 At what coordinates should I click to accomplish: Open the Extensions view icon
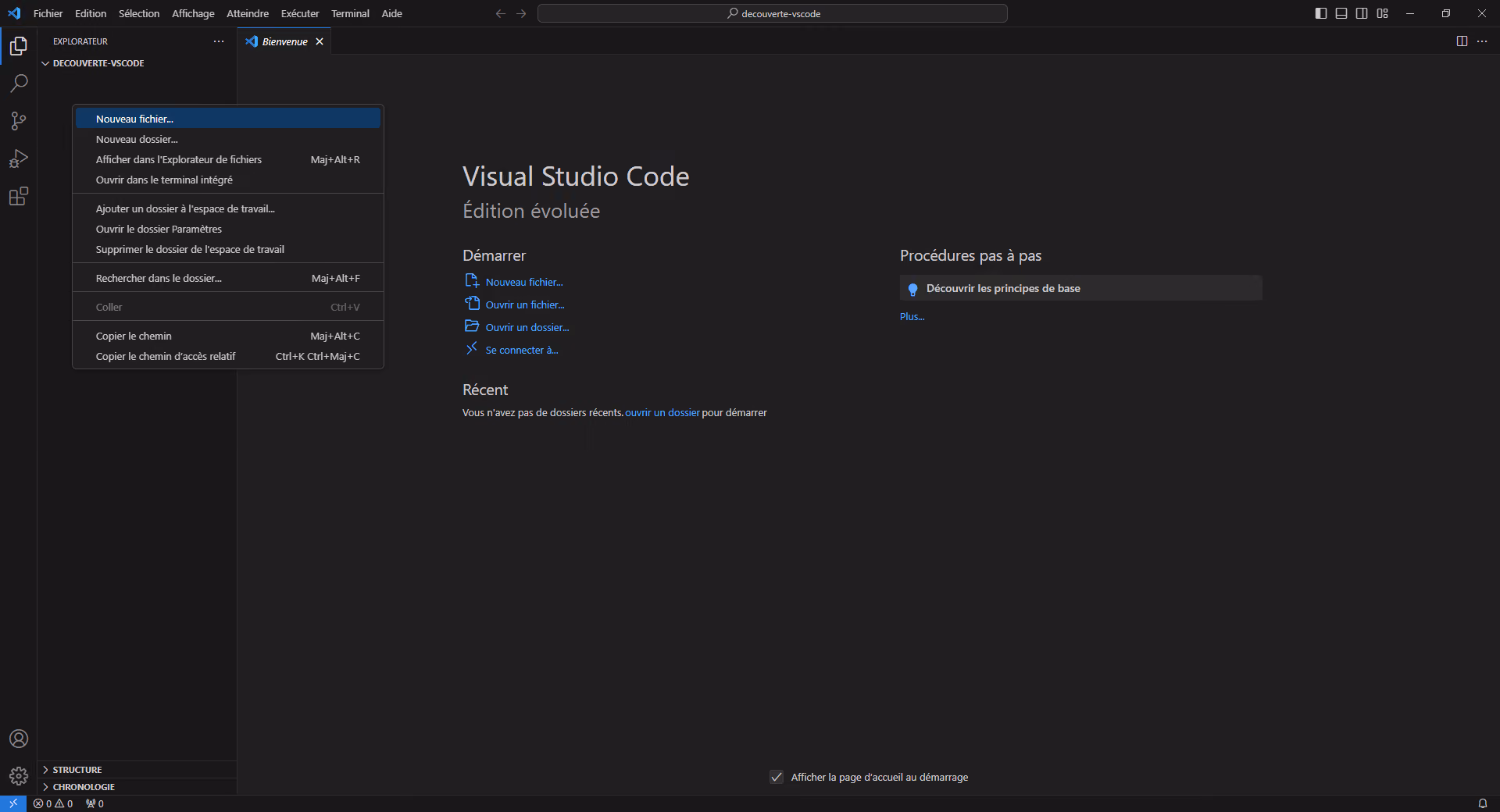point(19,196)
